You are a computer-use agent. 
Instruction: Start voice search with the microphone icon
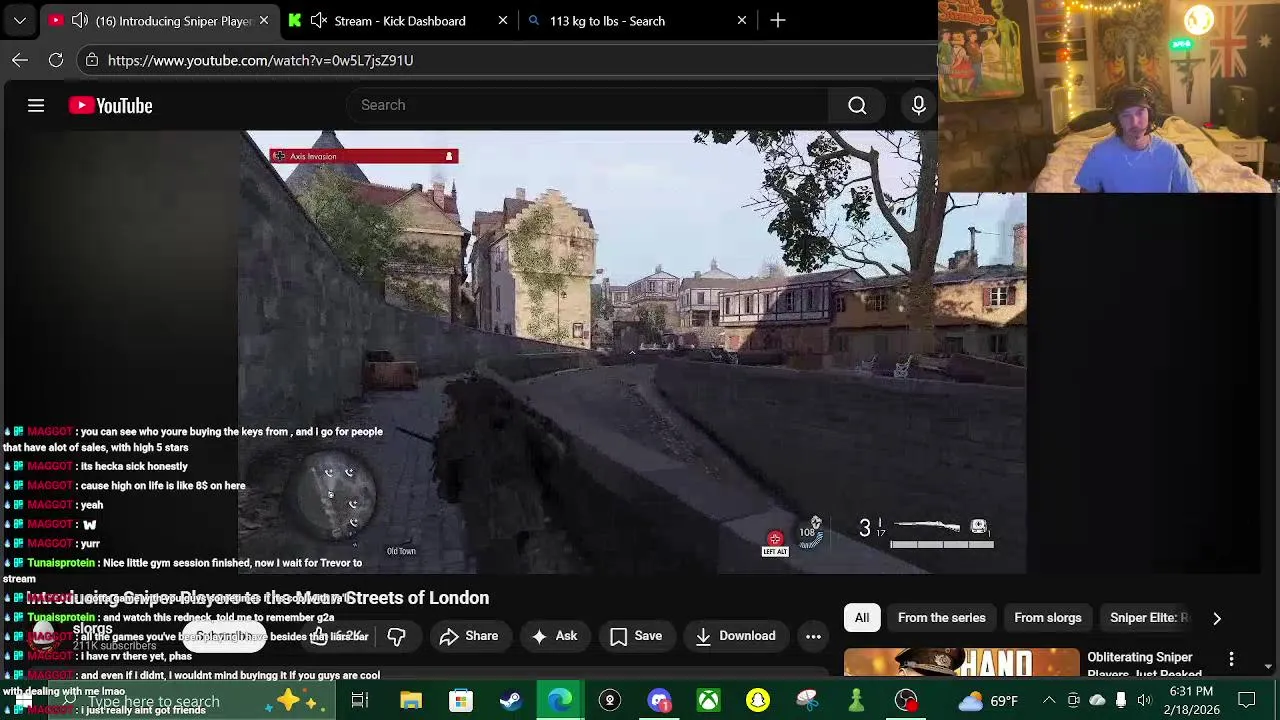(x=918, y=105)
